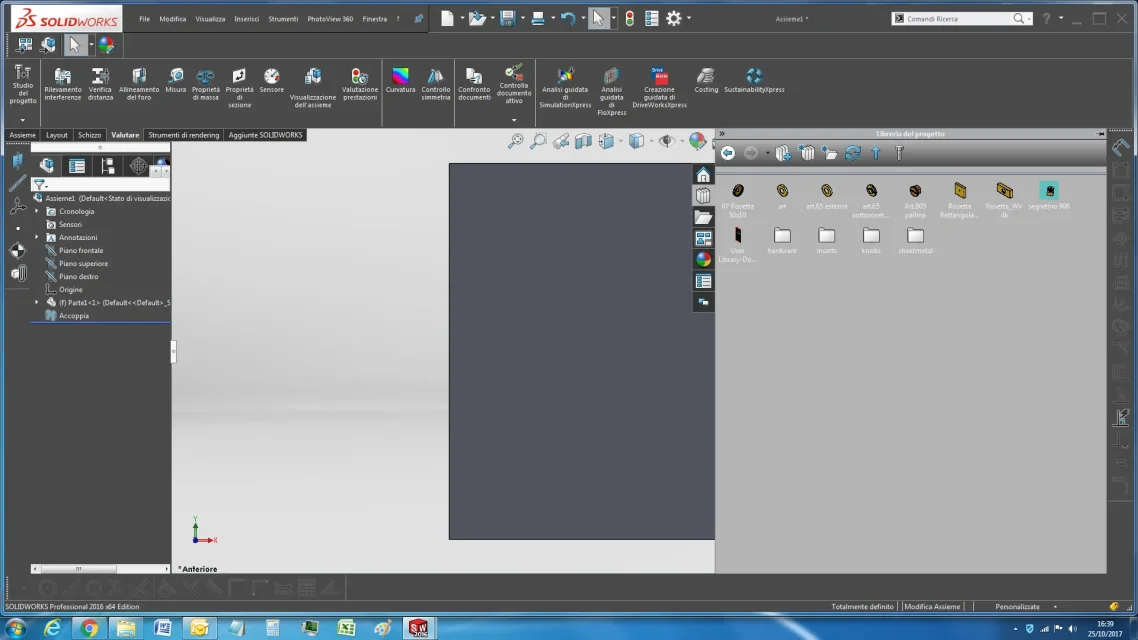
Task: Open the Personalizzate units dropdown
Action: click(1024, 607)
